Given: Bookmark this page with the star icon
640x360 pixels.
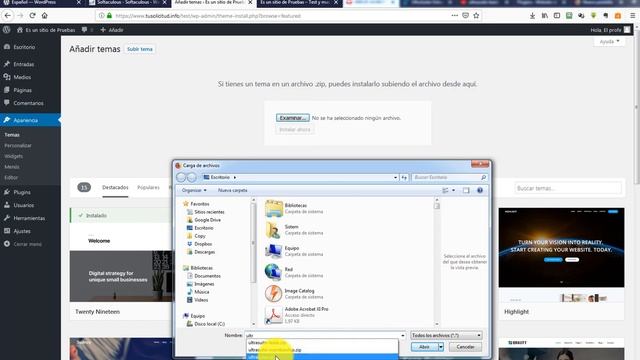Looking at the screenshot, I should click(476, 16).
